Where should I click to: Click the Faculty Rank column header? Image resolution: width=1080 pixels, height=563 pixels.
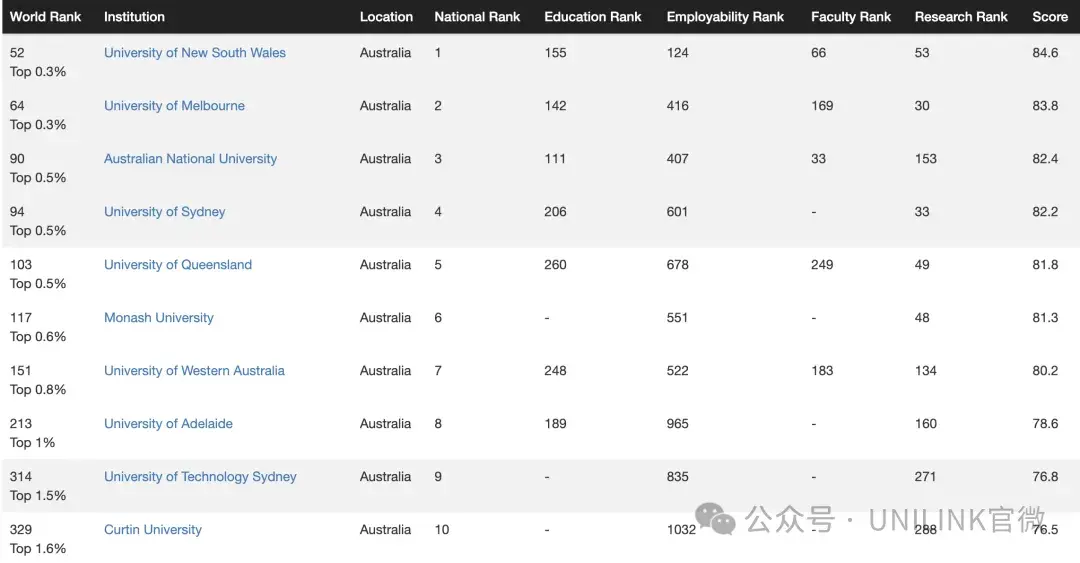coord(850,17)
